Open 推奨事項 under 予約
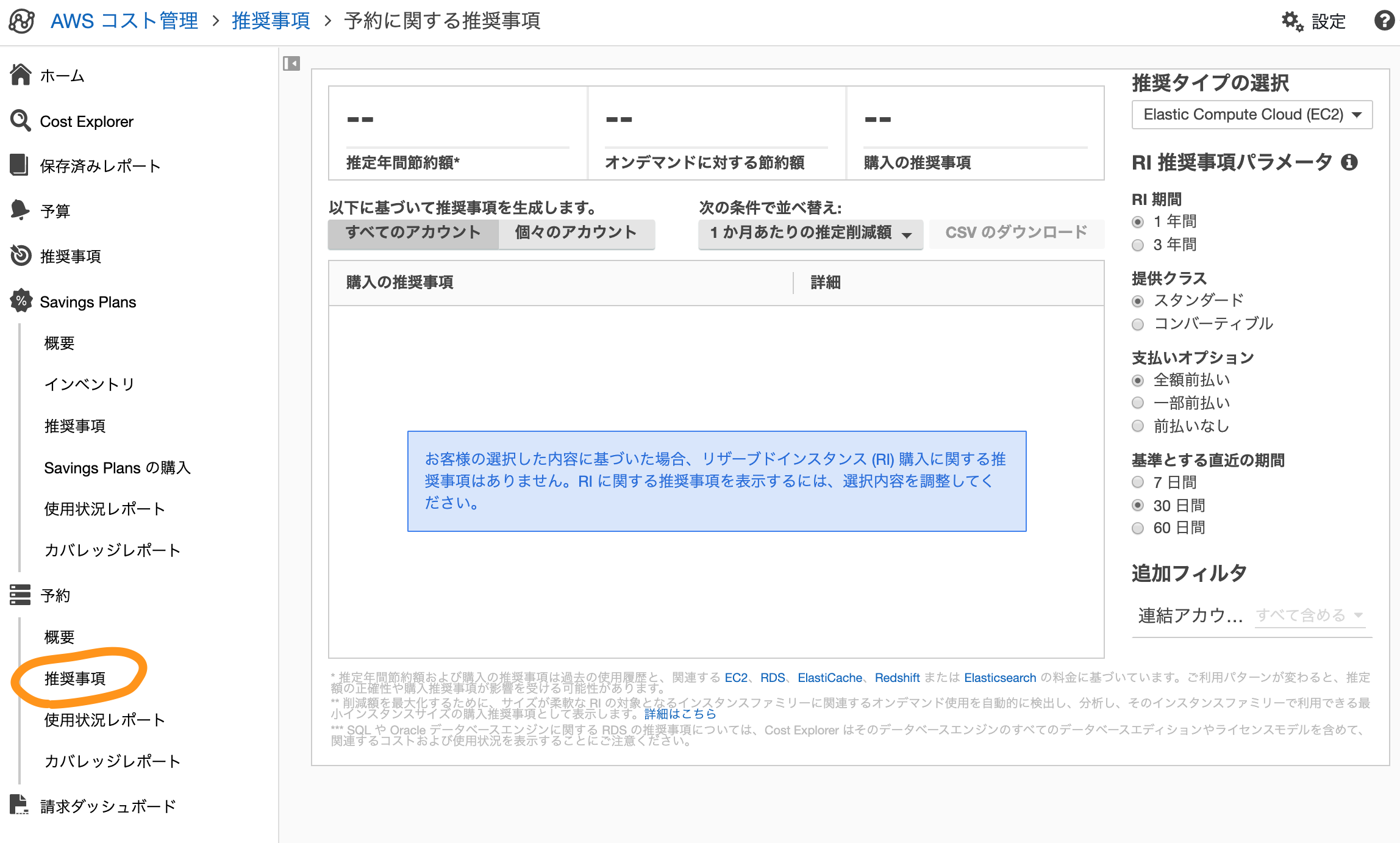1400x843 pixels. (75, 678)
